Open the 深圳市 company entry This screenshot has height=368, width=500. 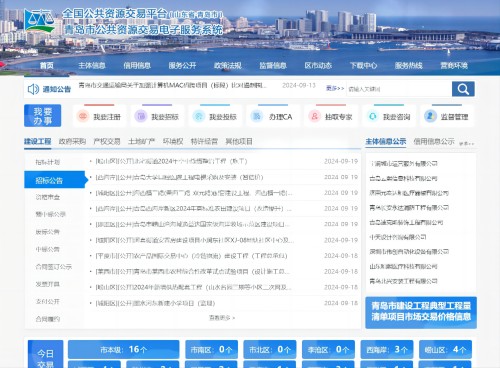coord(409,251)
